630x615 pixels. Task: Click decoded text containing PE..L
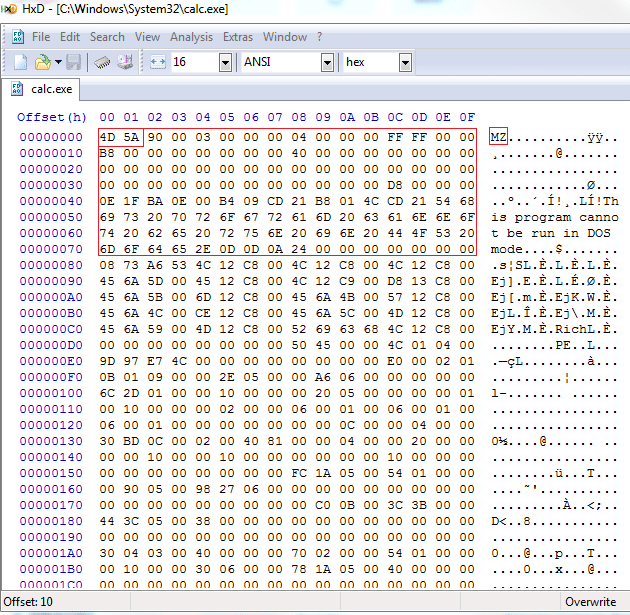[x=554, y=345]
